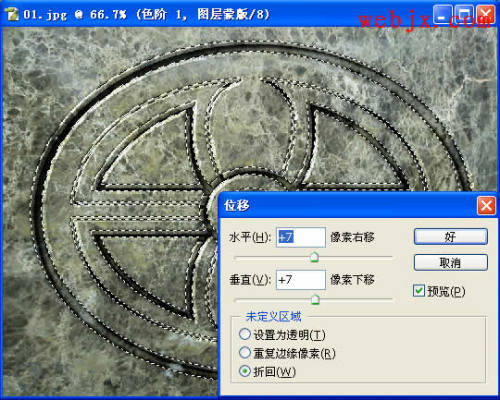The image size is (500, 400).
Task: Close the 位移 dialog with red X
Action: (486, 206)
